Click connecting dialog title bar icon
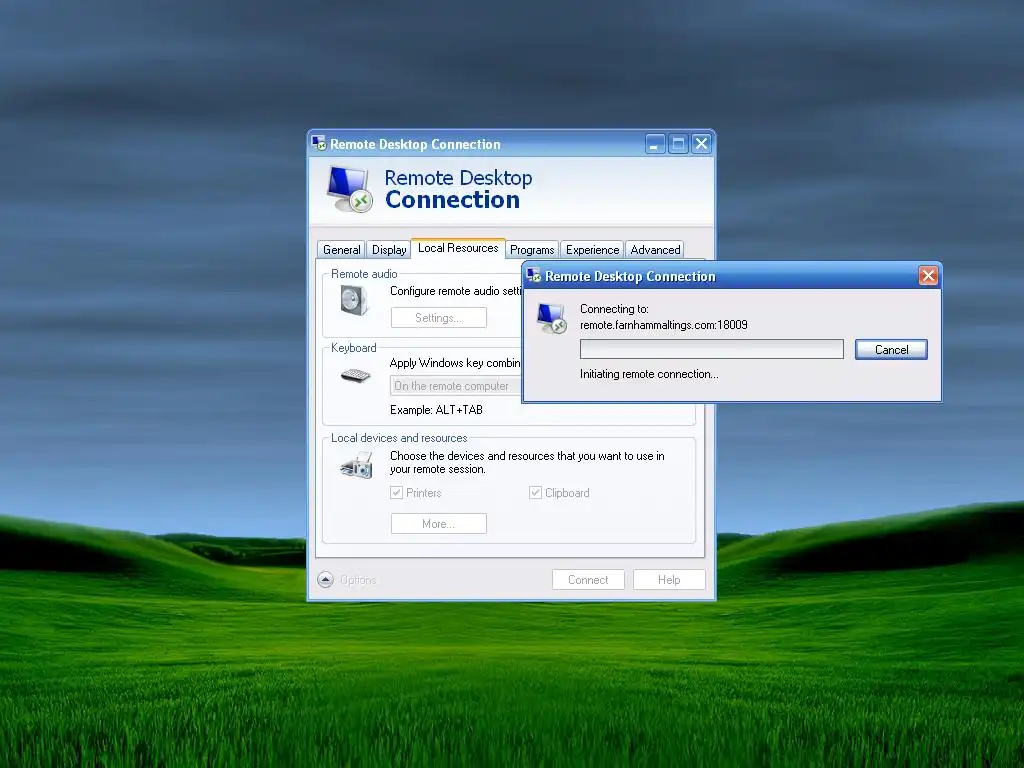Viewport: 1024px width, 768px height. click(534, 276)
